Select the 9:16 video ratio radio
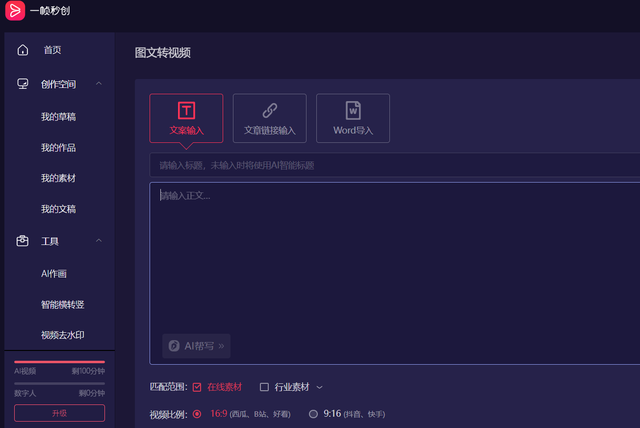This screenshot has height=428, width=640. click(313, 414)
